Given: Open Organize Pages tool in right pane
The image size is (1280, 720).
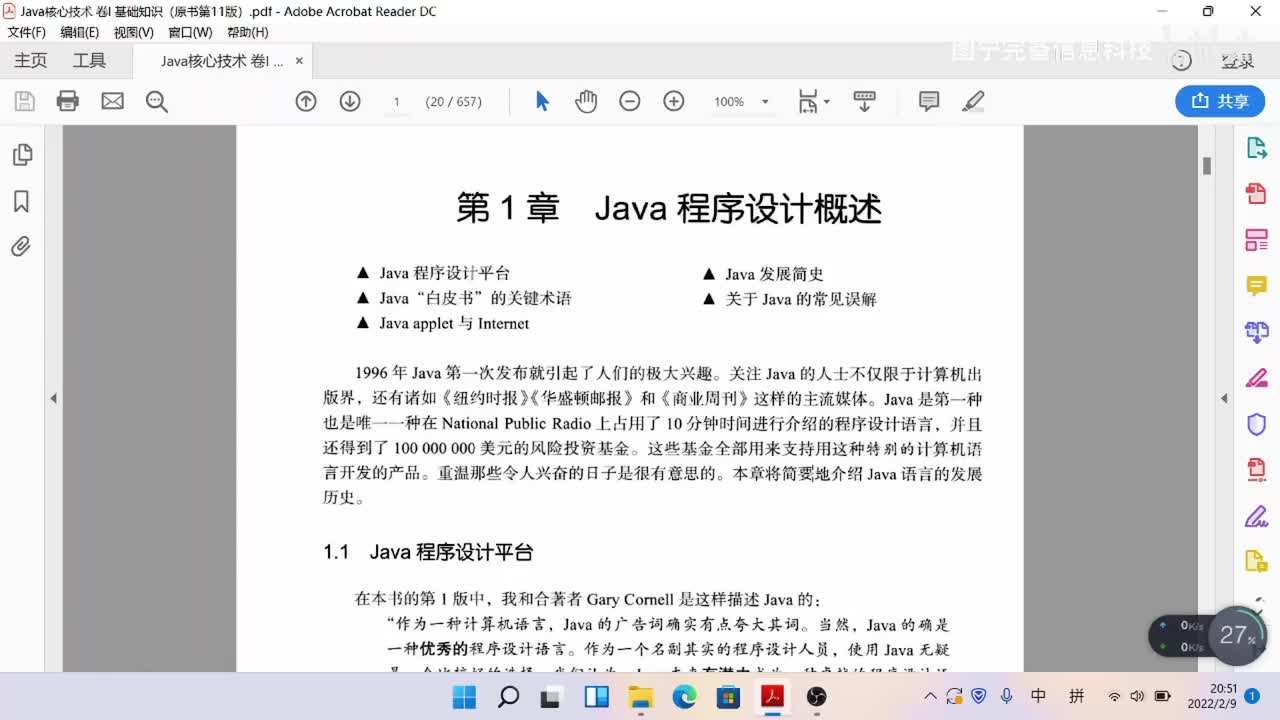Looking at the screenshot, I should click(x=1257, y=240).
